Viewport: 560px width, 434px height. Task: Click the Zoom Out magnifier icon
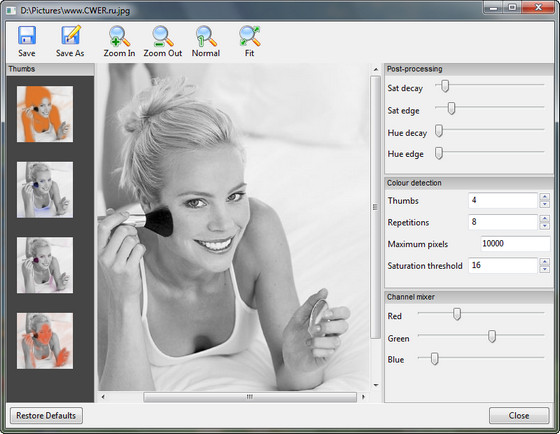pos(163,36)
